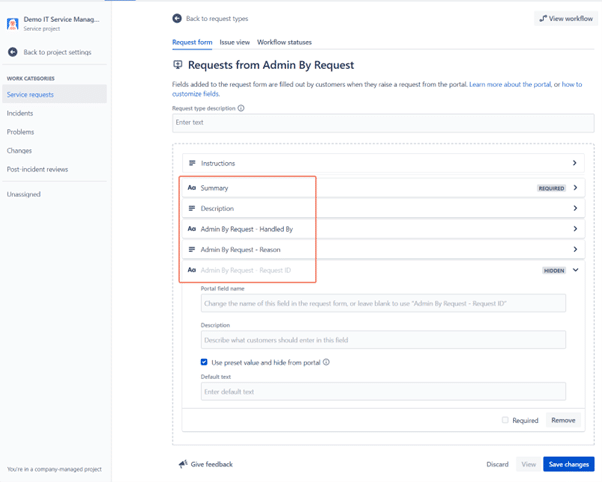The height and width of the screenshot is (482, 602).
Task: Switch to the Issue view tab
Action: tap(235, 42)
